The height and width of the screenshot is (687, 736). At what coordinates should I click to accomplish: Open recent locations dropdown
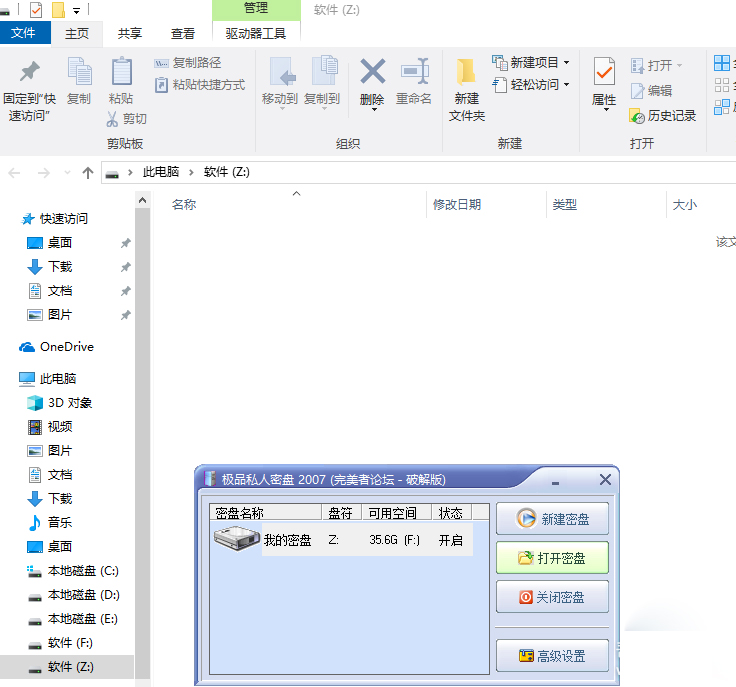[67, 173]
